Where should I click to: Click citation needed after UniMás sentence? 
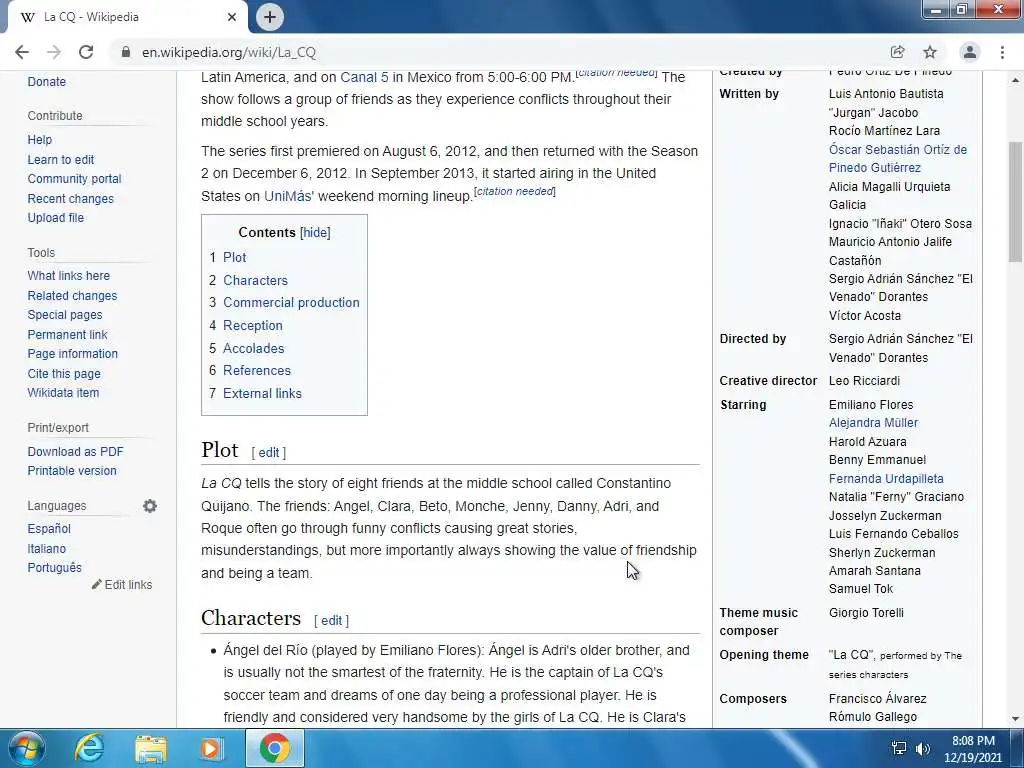[x=515, y=191]
